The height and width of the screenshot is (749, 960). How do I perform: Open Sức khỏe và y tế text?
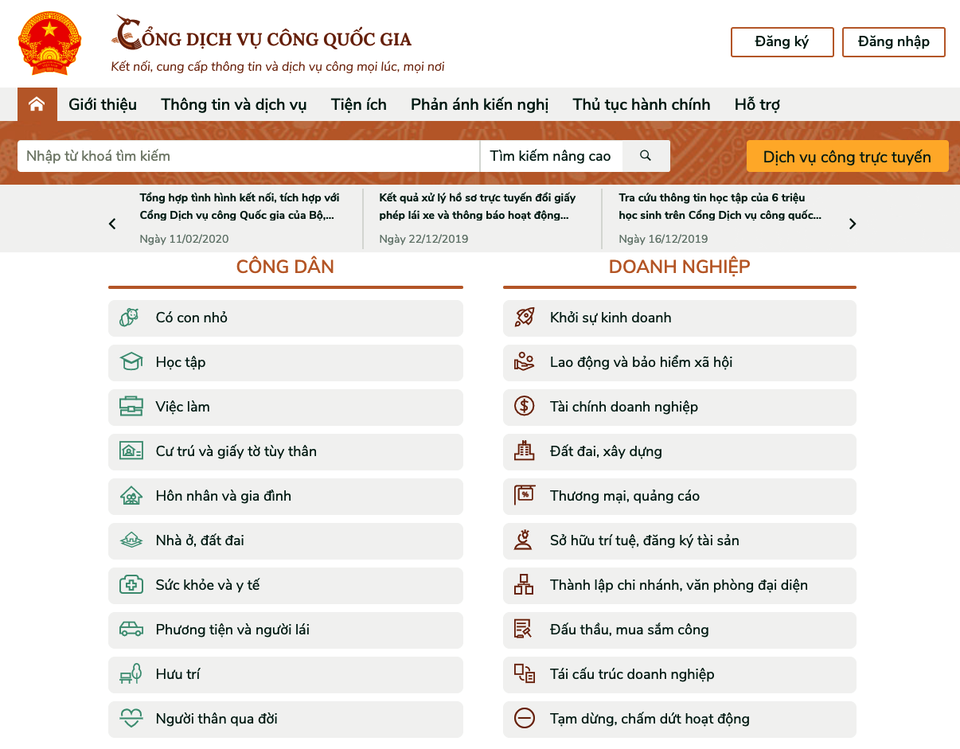[208, 585]
